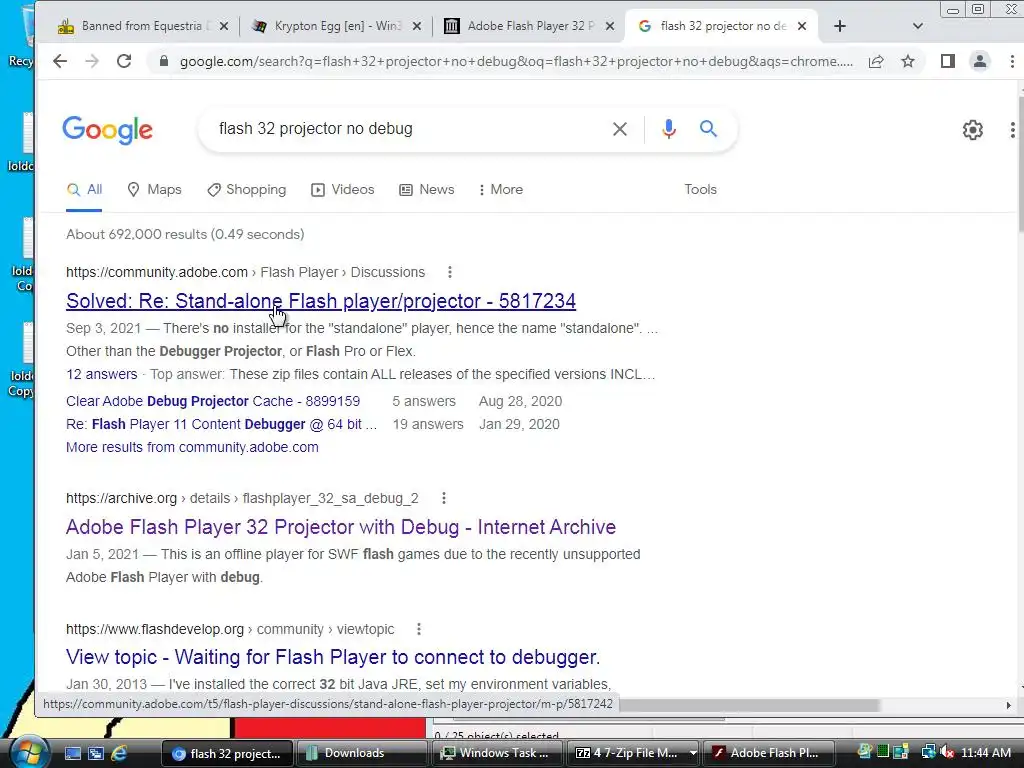Viewport: 1024px width, 768px height.
Task: Open Waiting for Flash Player to connect result
Action: 333,657
